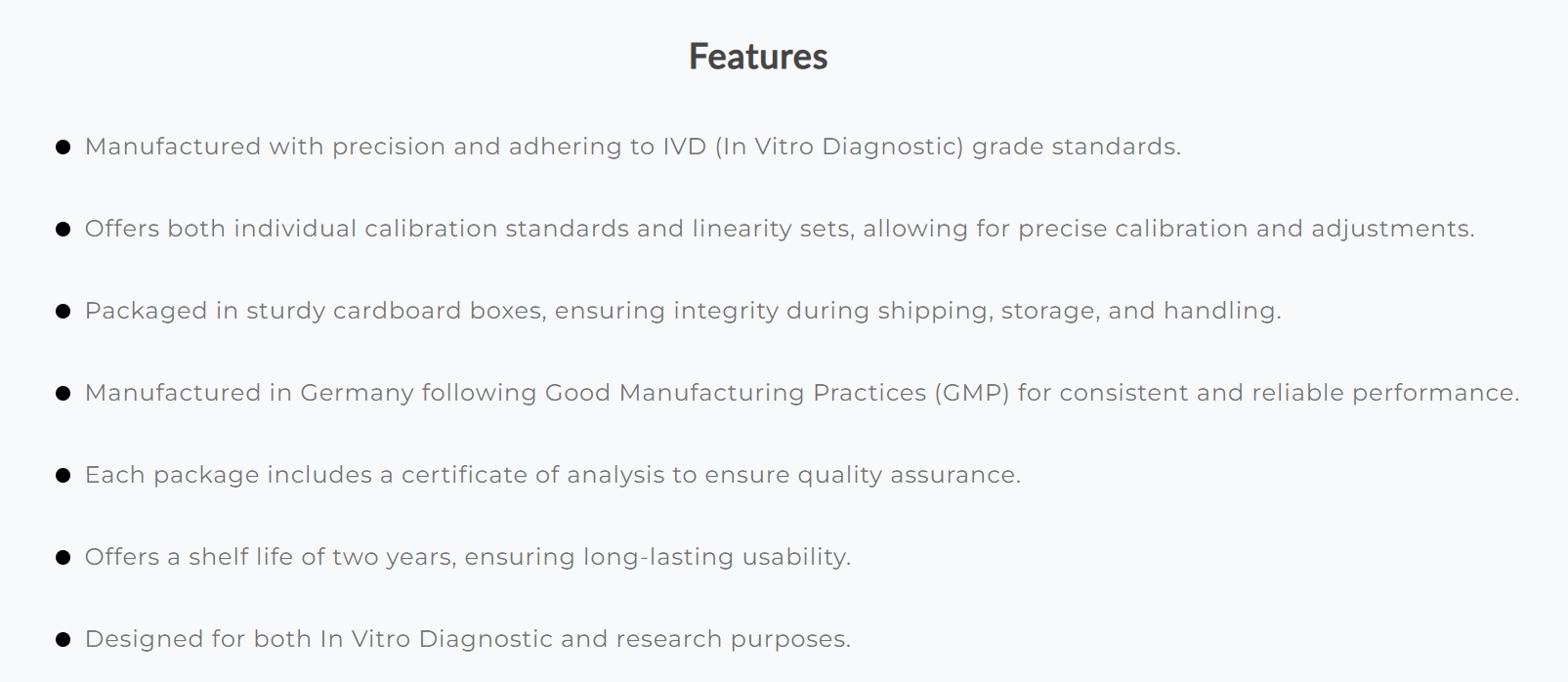Click bullet before research purposes line
The width and height of the screenshot is (1568, 682).
pos(64,640)
